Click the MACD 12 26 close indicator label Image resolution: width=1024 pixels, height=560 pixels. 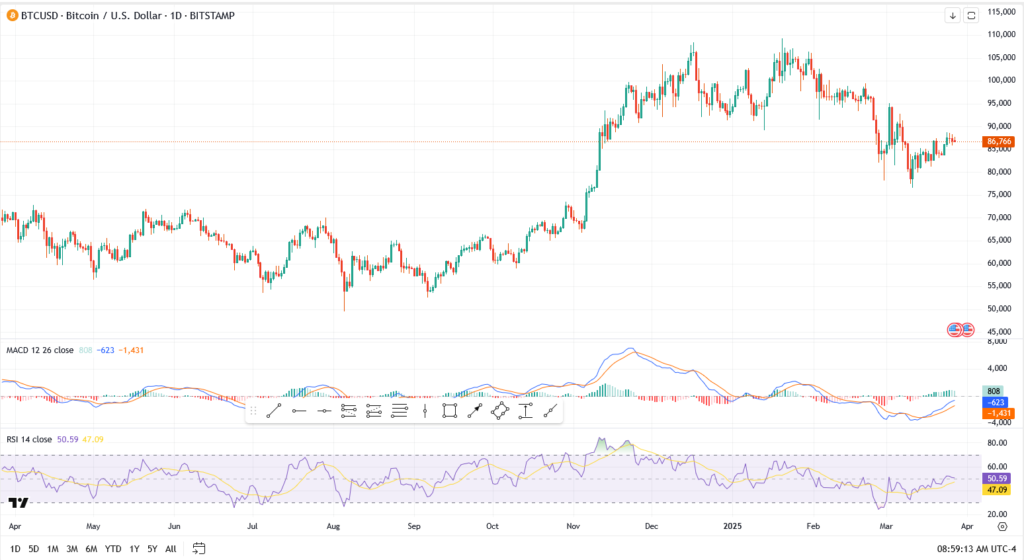point(38,350)
